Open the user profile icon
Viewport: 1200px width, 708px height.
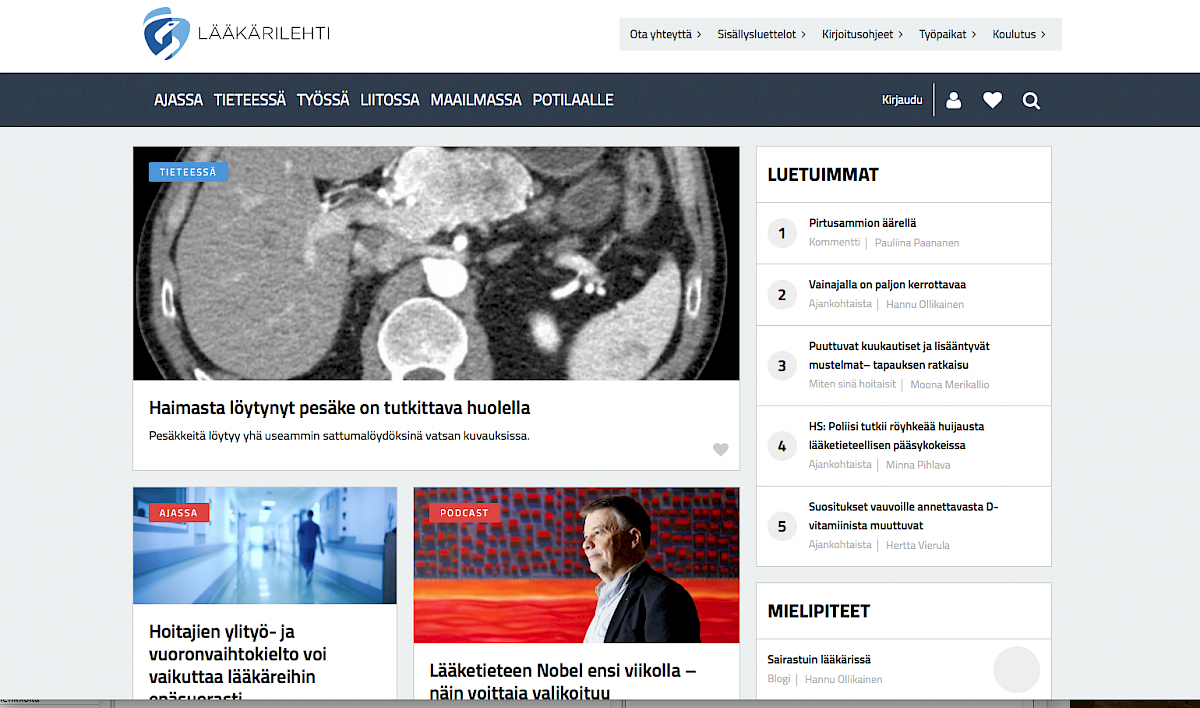click(x=954, y=100)
